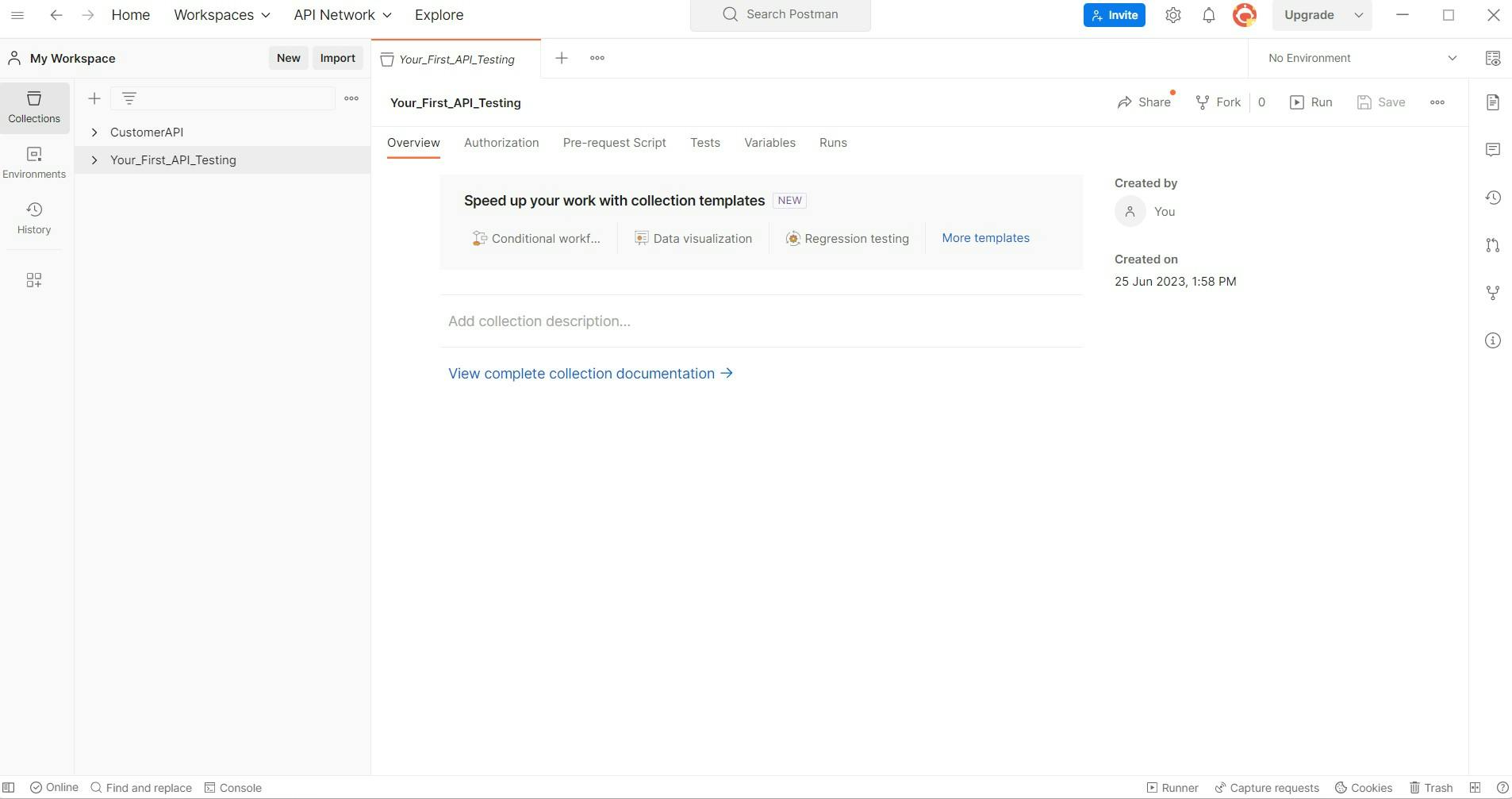Open the Runner in status bar

click(x=1172, y=788)
